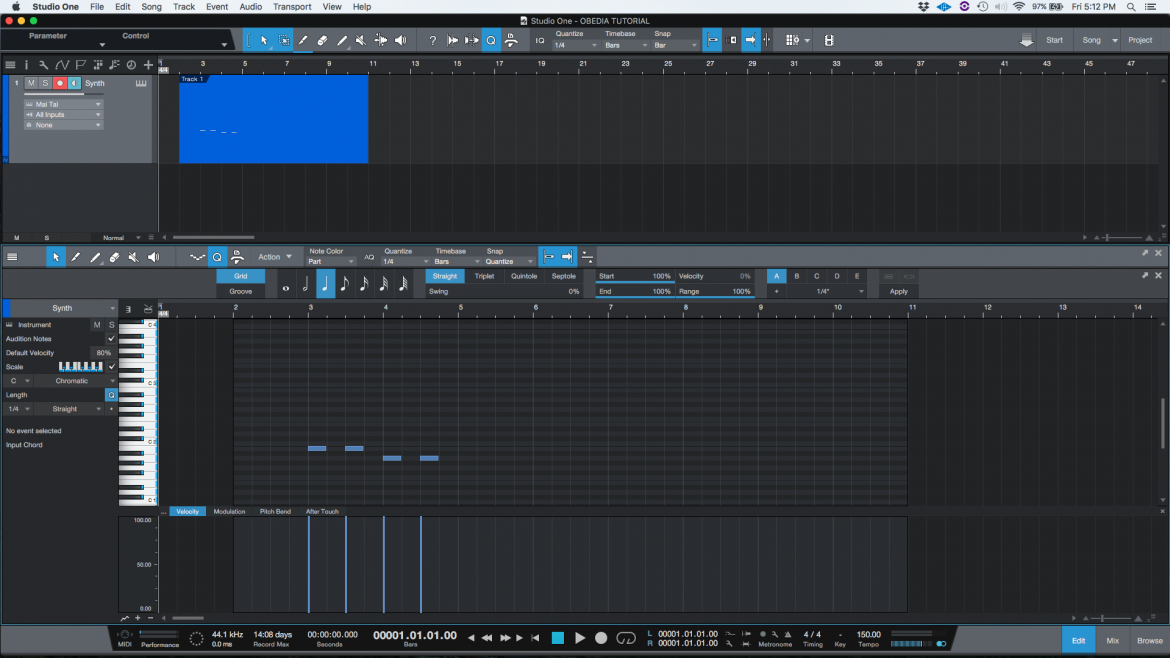Open the marker track flag icon

(x=81, y=65)
